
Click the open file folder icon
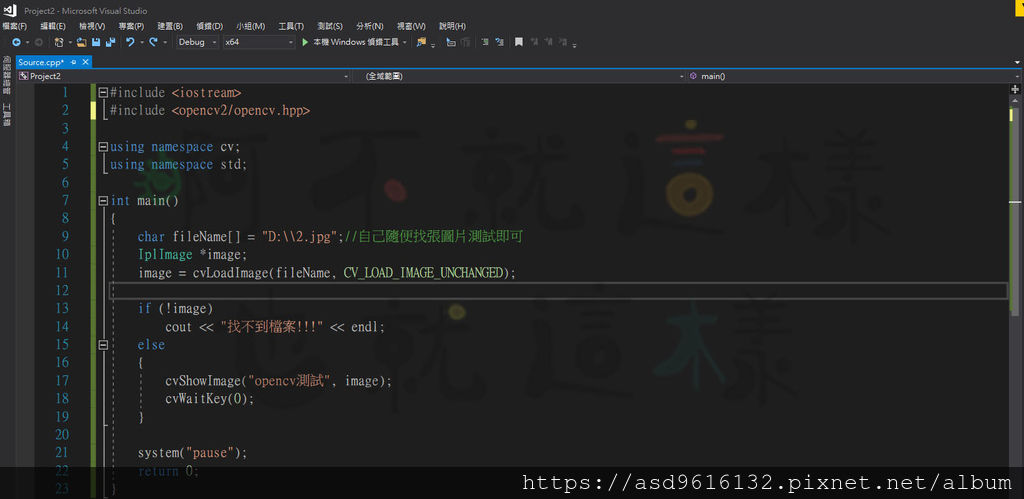point(82,42)
